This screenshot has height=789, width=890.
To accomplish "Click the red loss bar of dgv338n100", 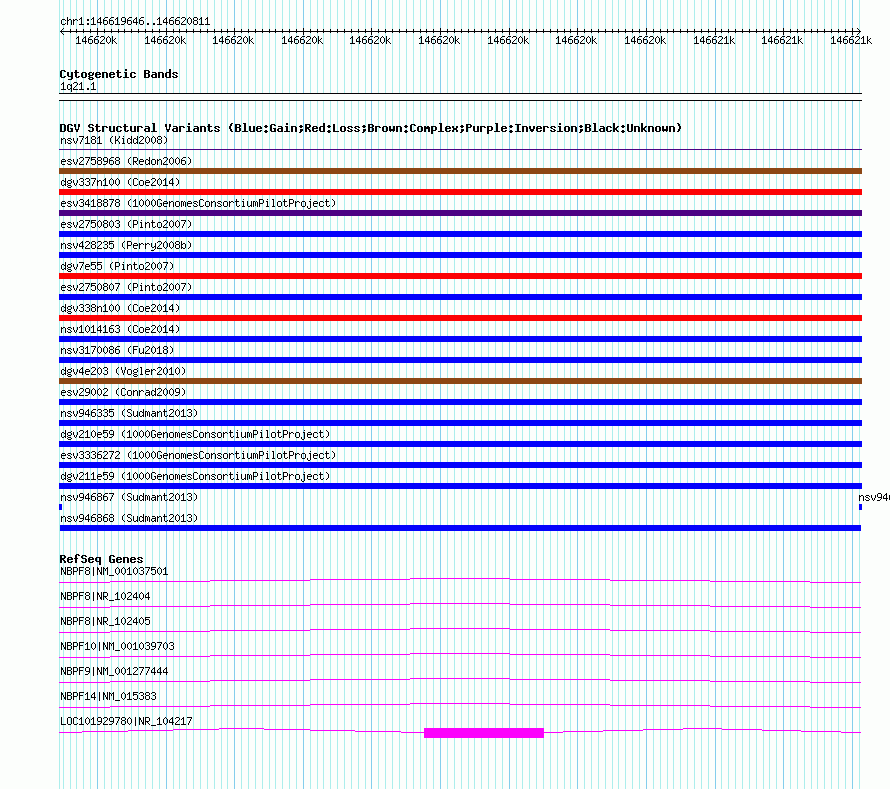I will click(x=460, y=318).
